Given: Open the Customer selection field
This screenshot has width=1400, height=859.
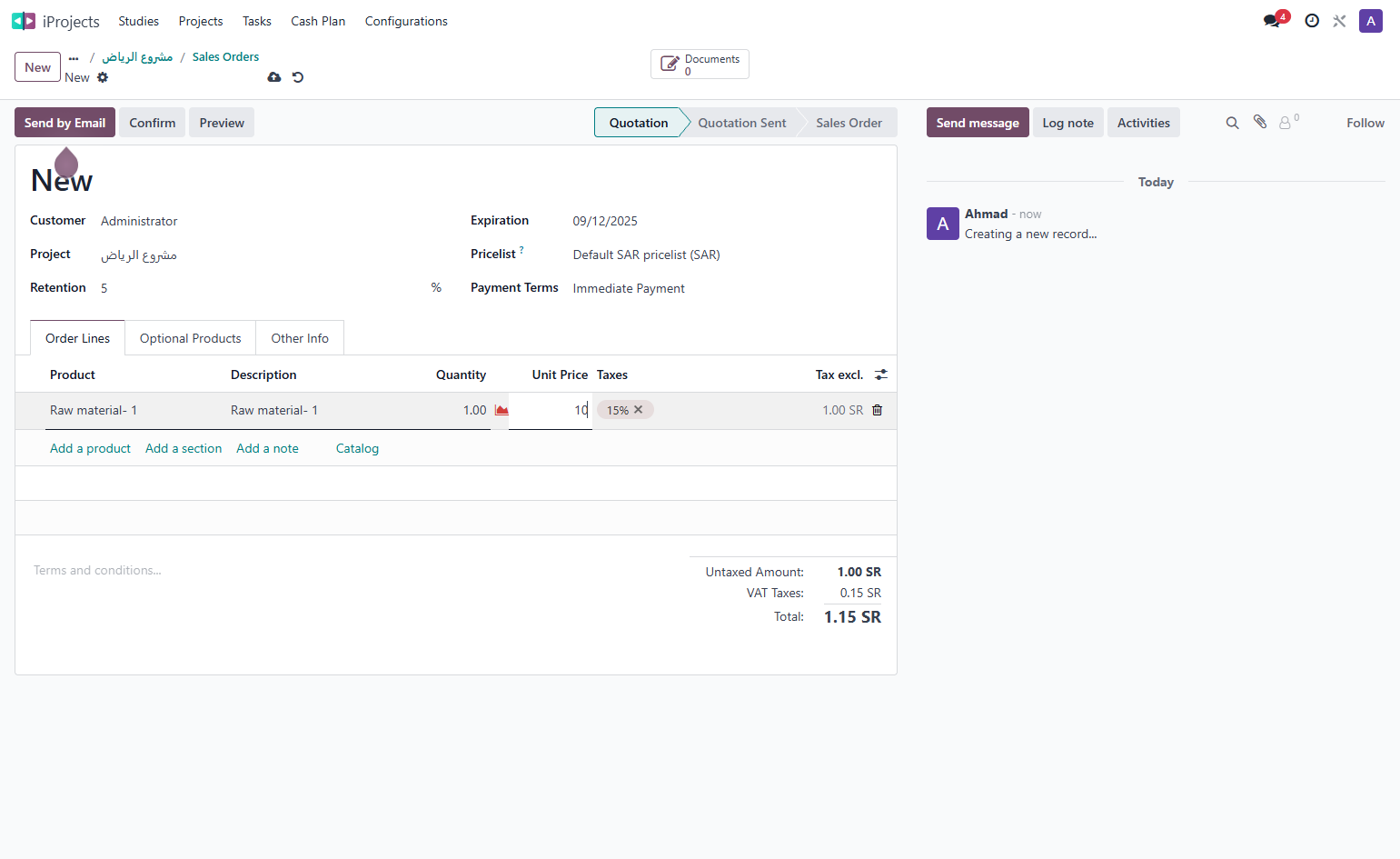Looking at the screenshot, I should pos(269,221).
